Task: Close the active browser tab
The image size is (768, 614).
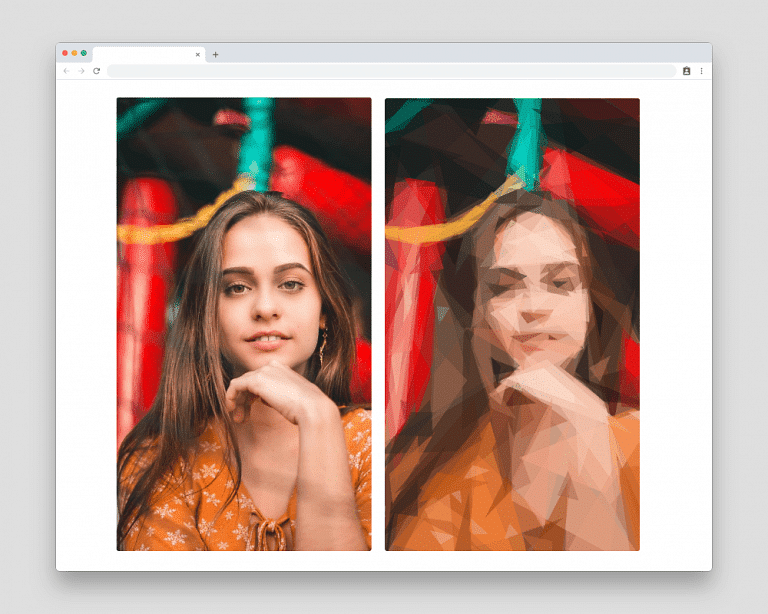Action: tap(198, 54)
